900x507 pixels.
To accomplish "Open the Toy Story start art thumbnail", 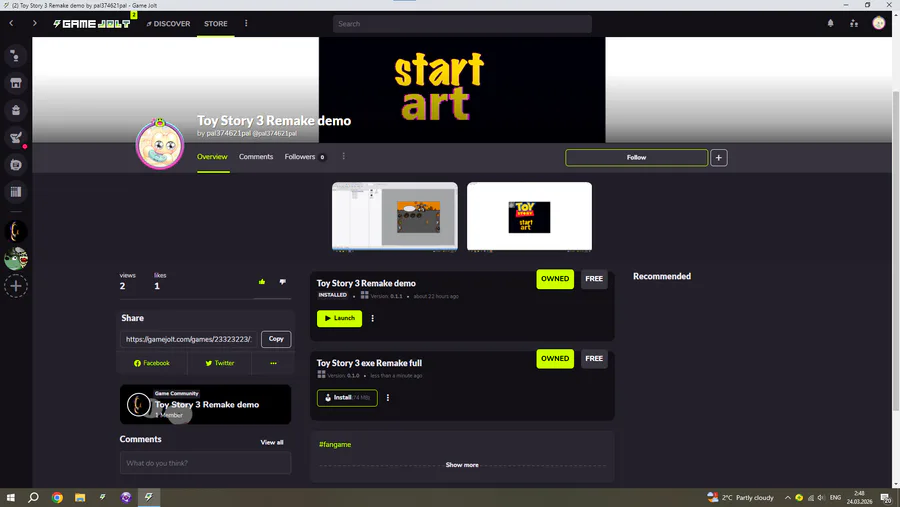I will (x=529, y=216).
